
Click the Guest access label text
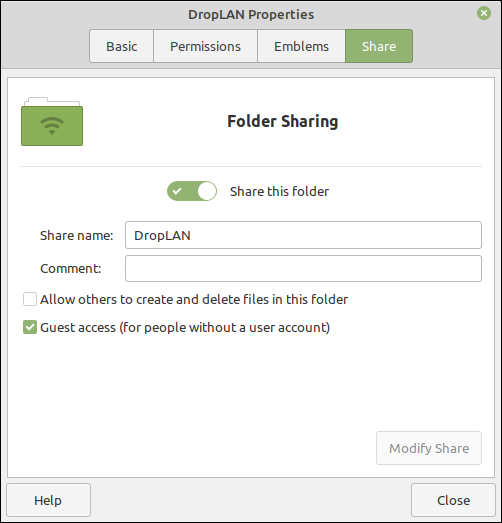pos(185,328)
